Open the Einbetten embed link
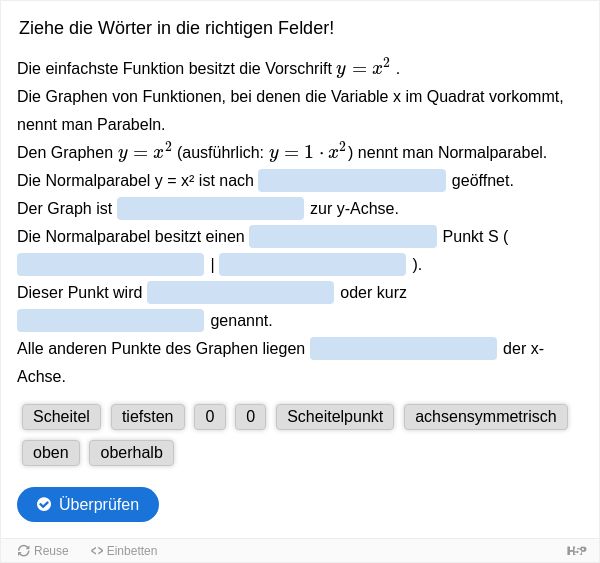Image resolution: width=600 pixels, height=563 pixels. pyautogui.click(x=124, y=551)
